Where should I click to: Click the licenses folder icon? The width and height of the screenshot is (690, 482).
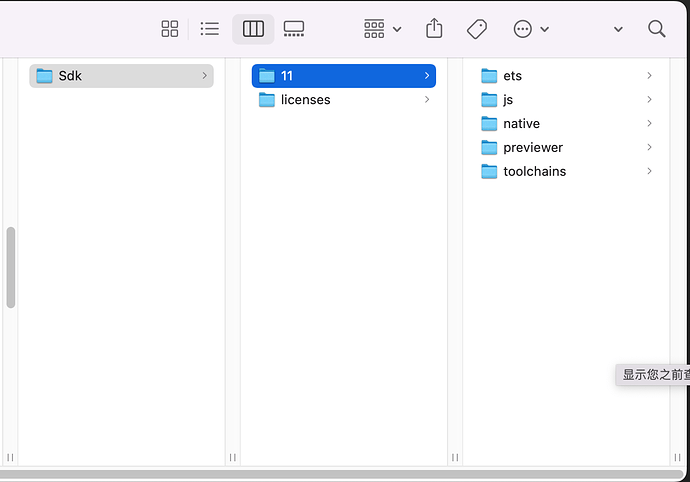coord(267,100)
